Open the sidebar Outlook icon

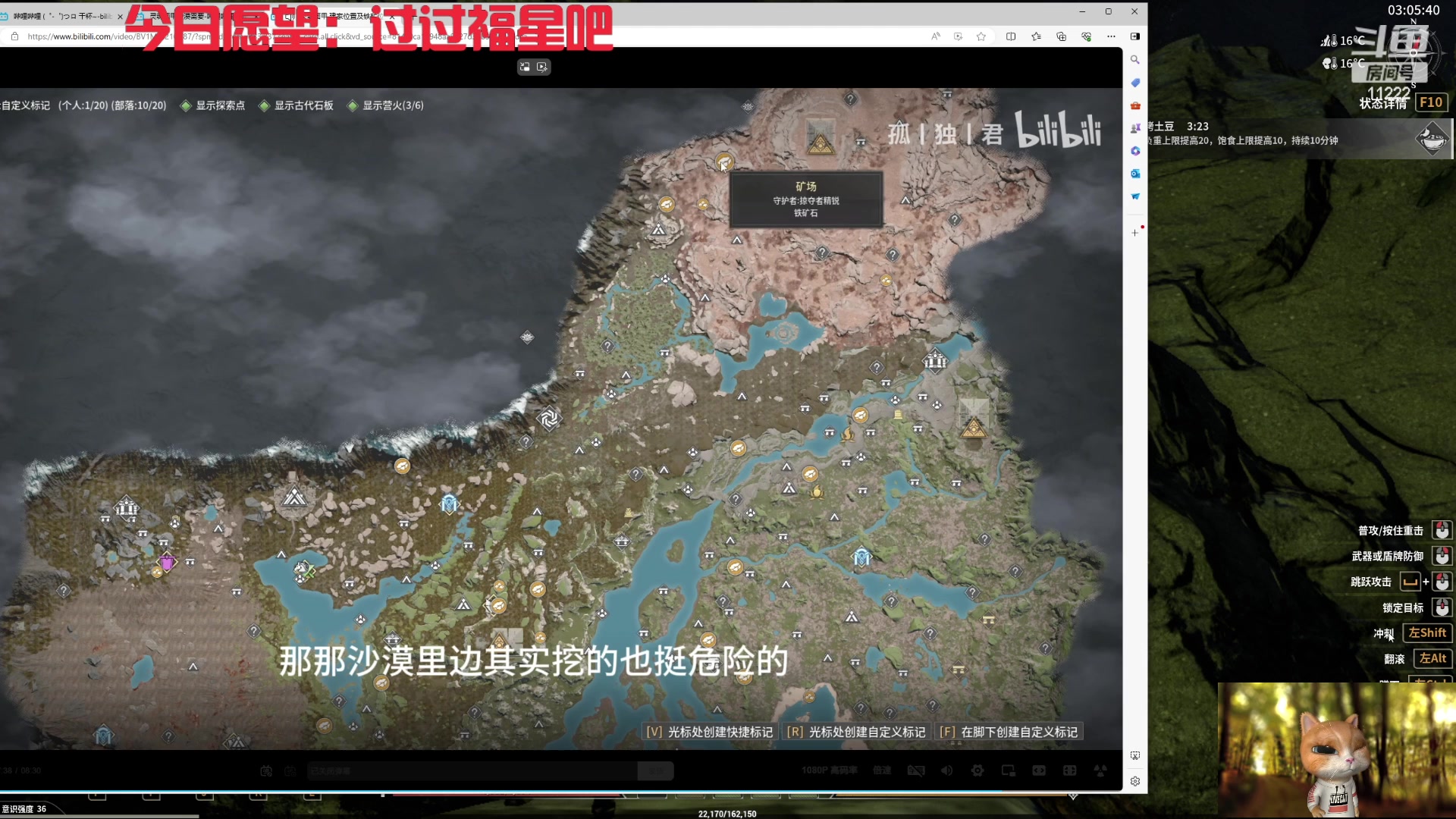point(1135,174)
